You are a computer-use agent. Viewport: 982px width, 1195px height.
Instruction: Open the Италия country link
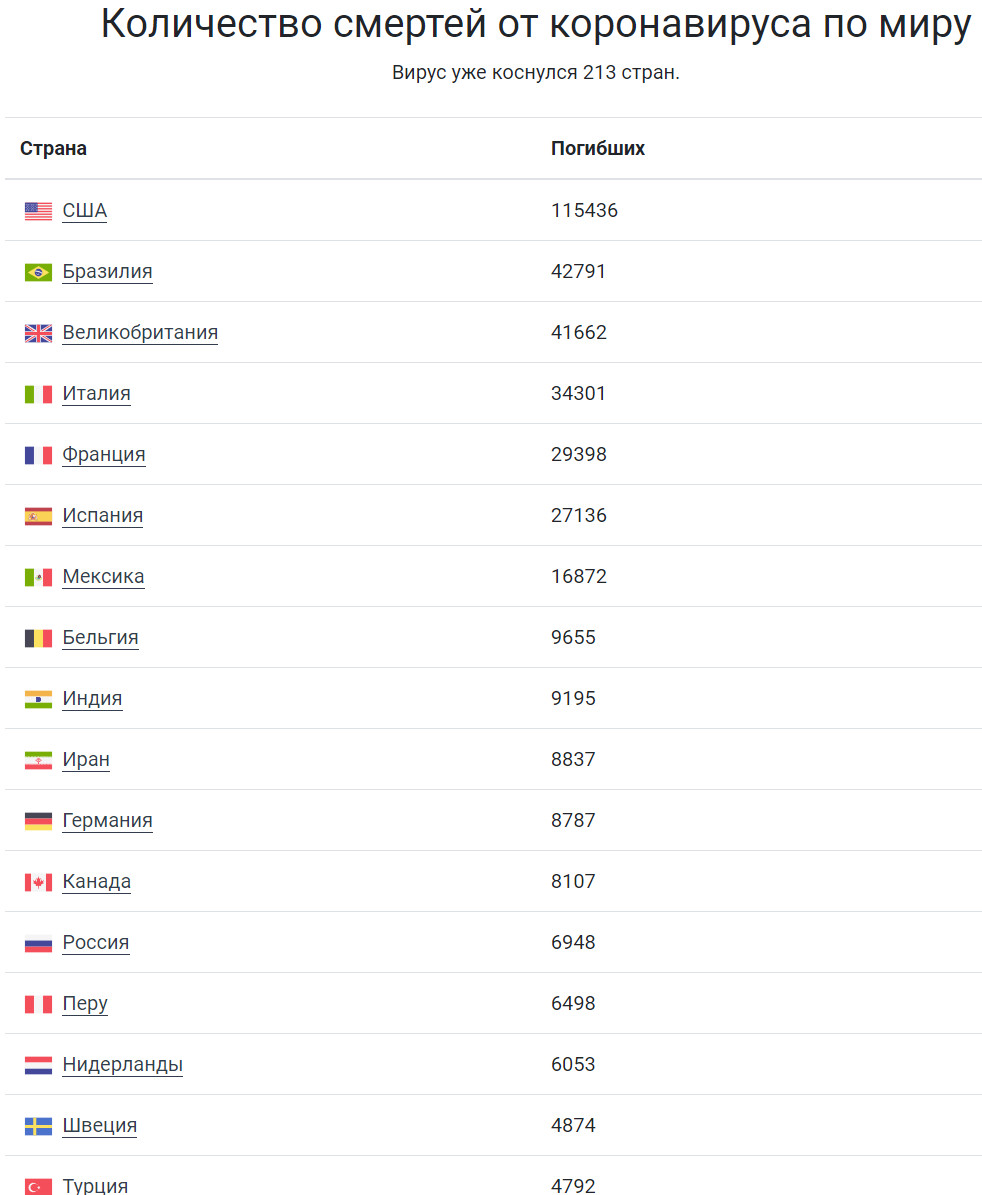(x=97, y=393)
